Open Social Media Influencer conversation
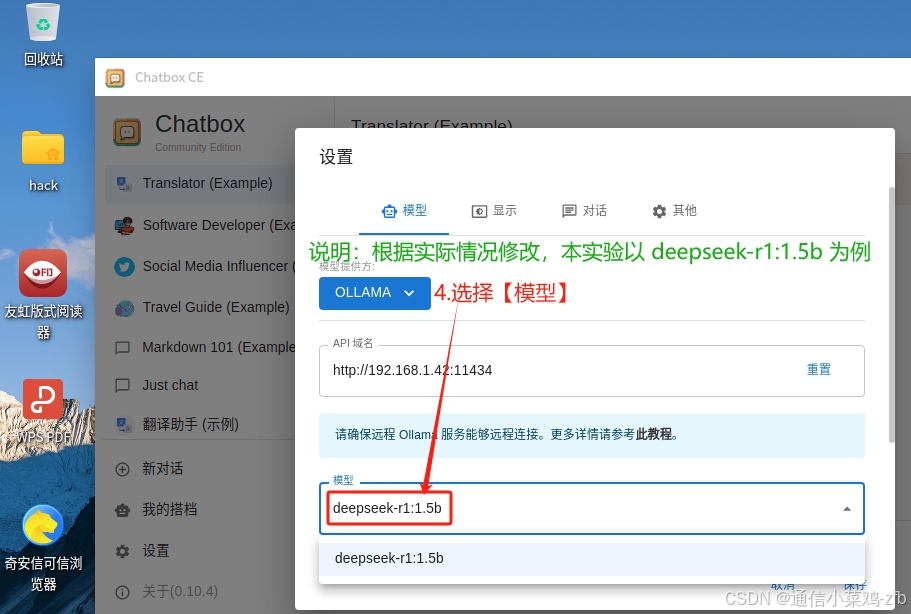Viewport: 911px width, 614px height. (200, 267)
